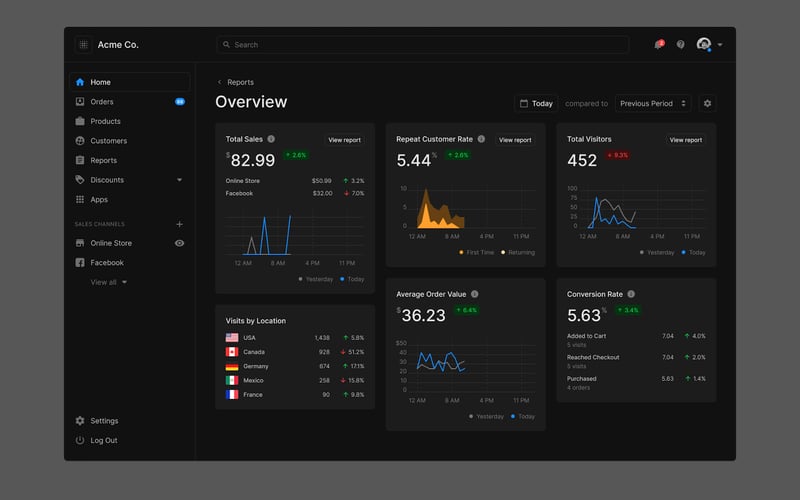Open the notifications bell icon
The width and height of the screenshot is (800, 500).
click(659, 44)
